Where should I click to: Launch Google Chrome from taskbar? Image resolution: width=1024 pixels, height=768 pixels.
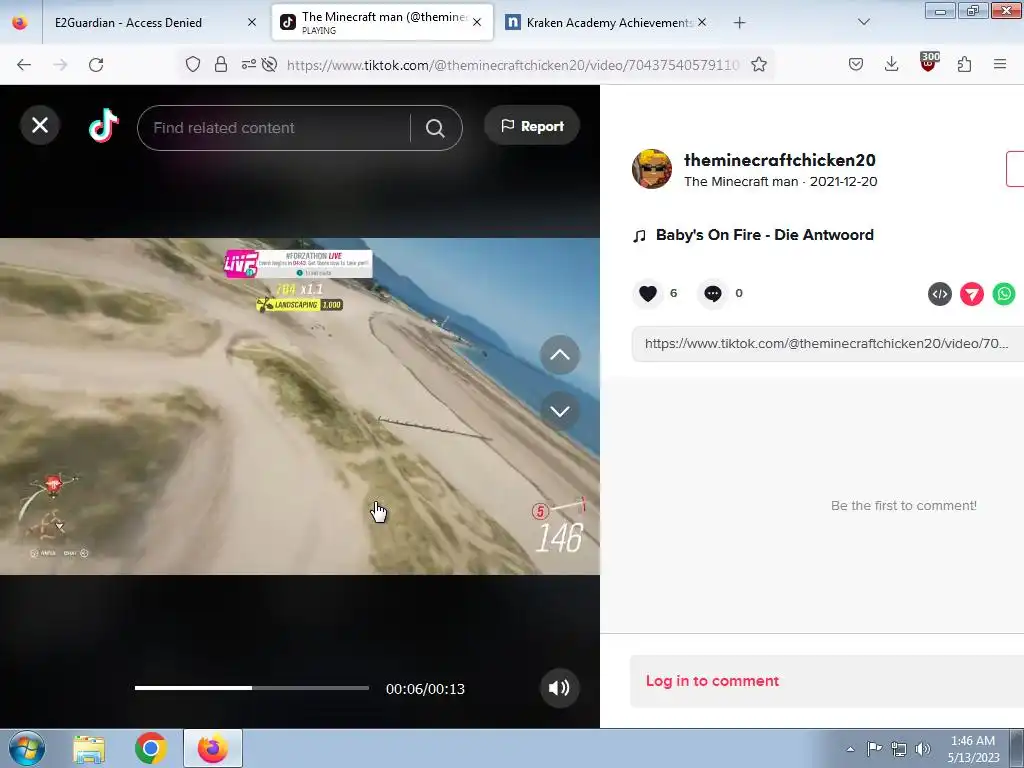(150, 748)
